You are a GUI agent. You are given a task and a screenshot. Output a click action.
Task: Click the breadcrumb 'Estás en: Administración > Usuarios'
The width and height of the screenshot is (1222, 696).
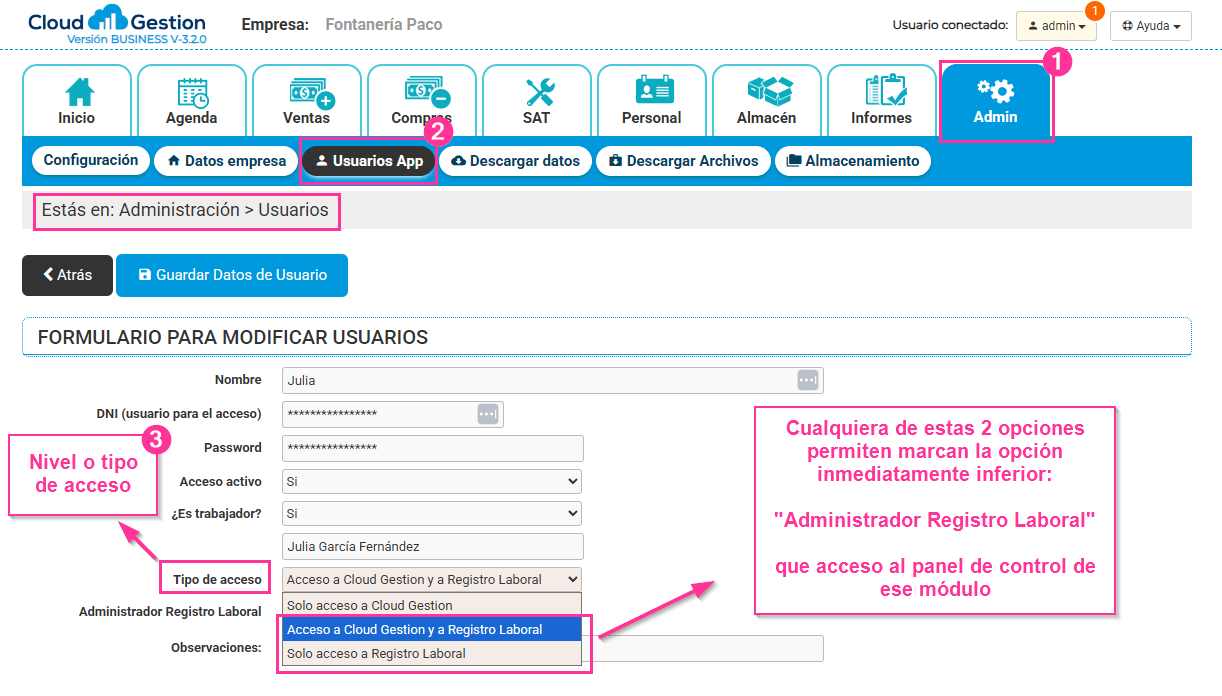coord(185,211)
